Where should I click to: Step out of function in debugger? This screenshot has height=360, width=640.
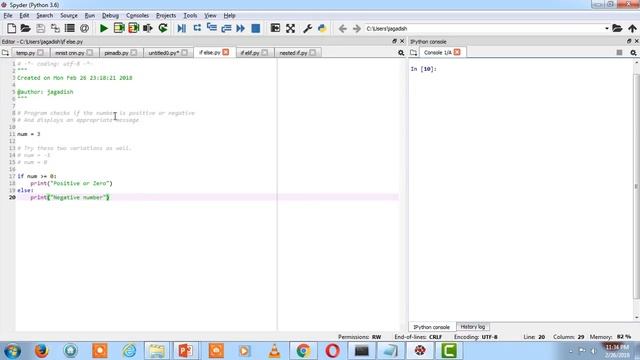(x=226, y=28)
